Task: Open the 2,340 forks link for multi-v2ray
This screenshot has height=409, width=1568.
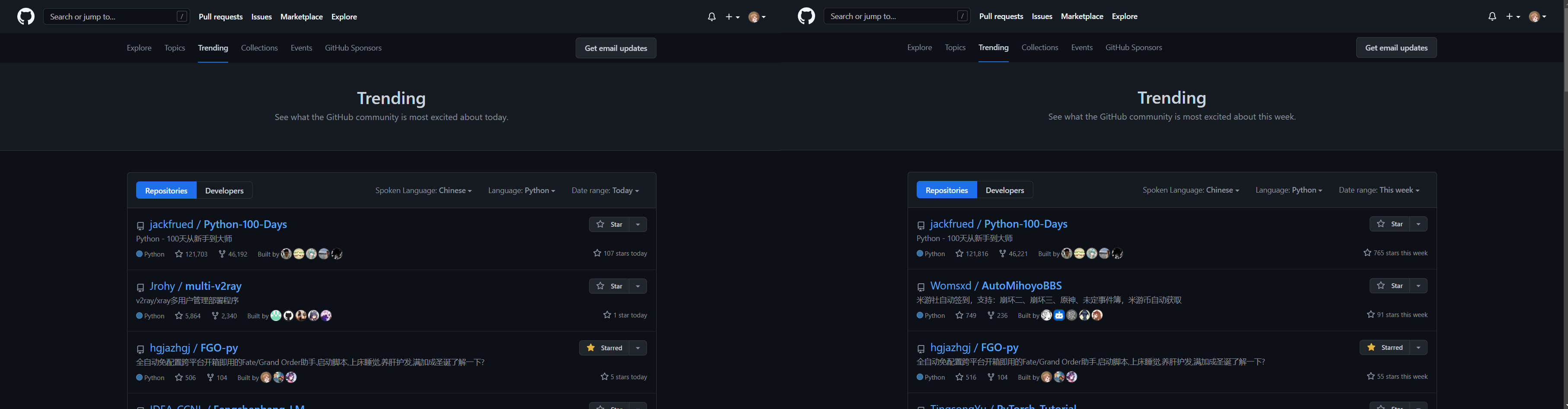Action: 224,316
